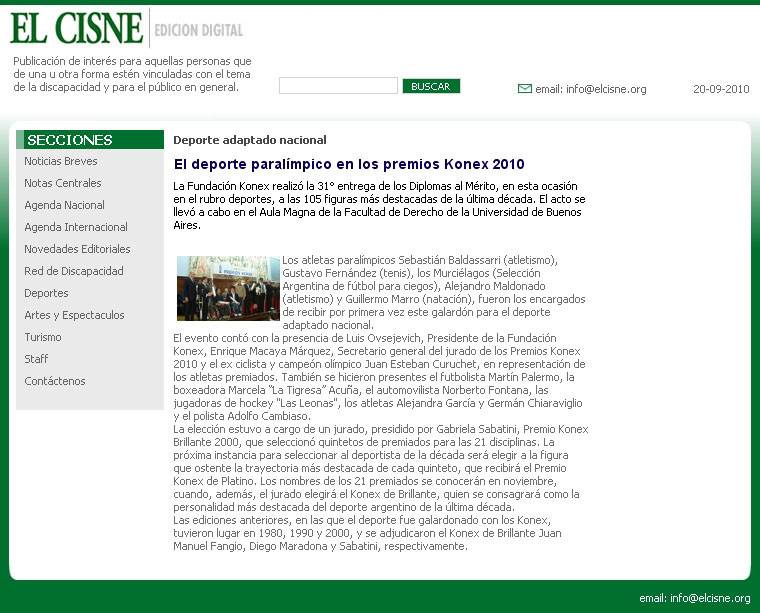760x613 pixels.
Task: Open Red de Discapacidad section
Action: (x=74, y=271)
